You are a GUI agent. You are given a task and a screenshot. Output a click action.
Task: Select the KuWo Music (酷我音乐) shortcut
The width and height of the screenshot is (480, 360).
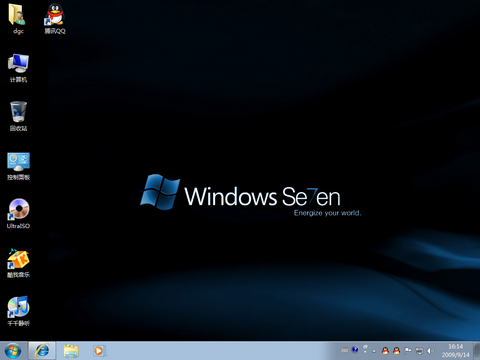pos(18,263)
